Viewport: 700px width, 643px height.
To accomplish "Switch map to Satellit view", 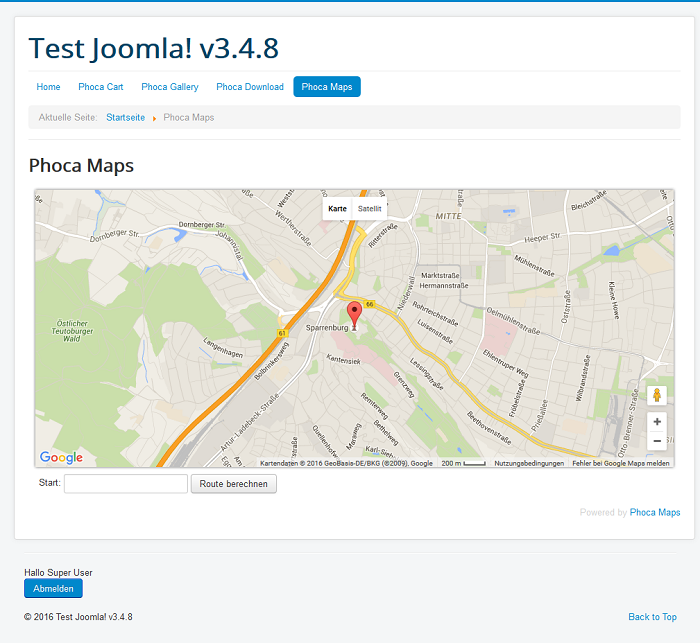I will tap(369, 209).
